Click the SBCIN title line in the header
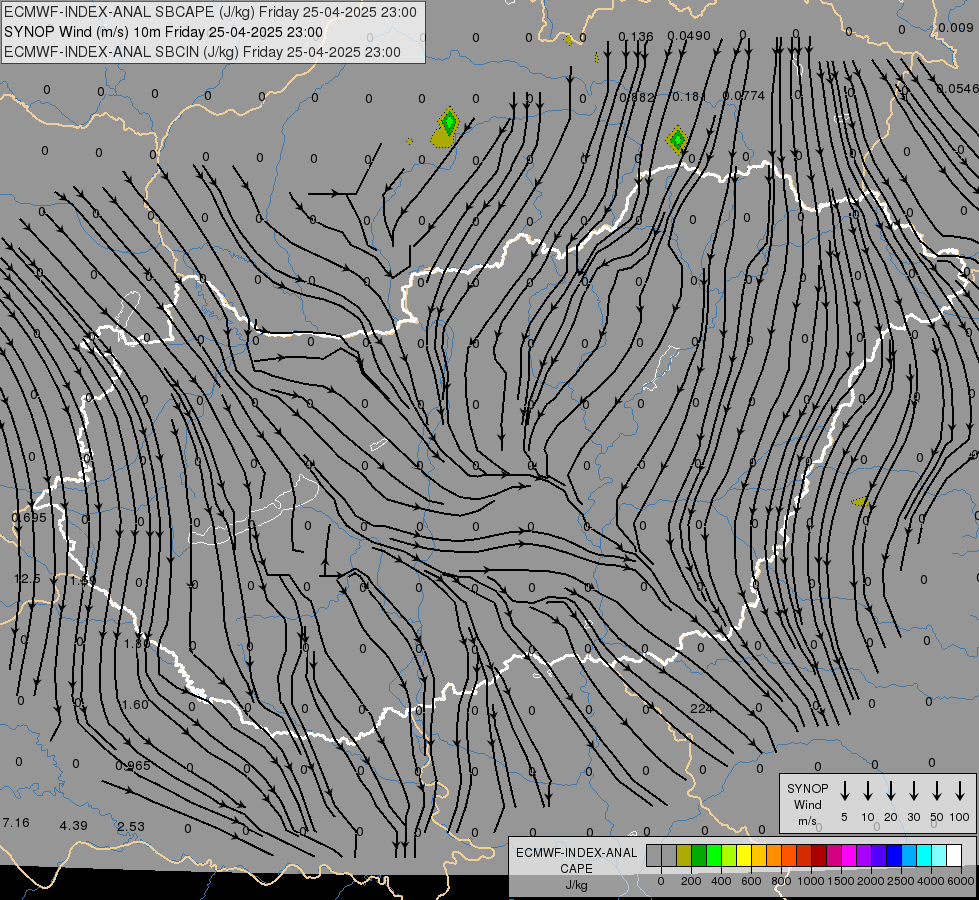This screenshot has width=979, height=900. coord(202,52)
